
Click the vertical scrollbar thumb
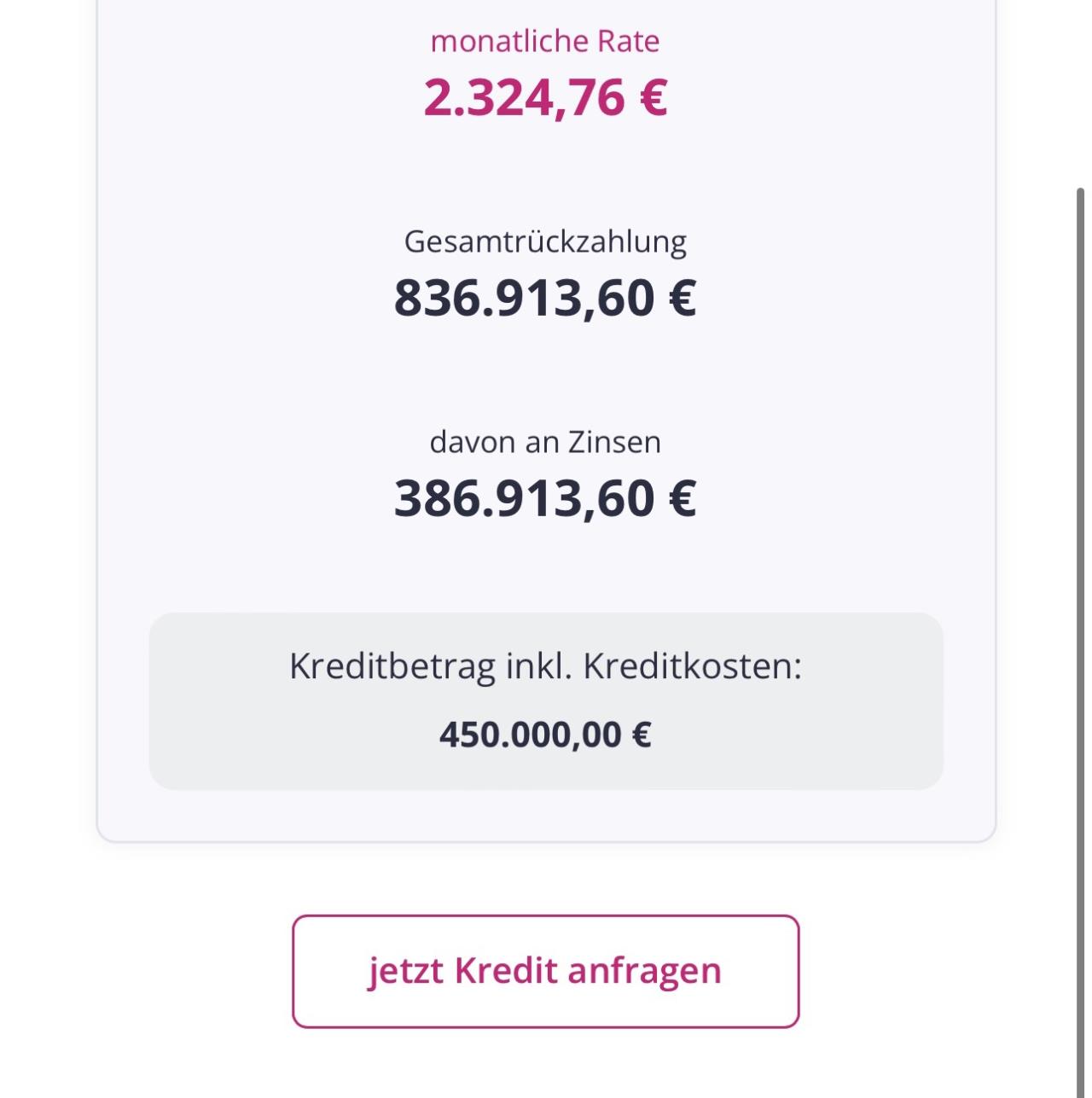point(1080,642)
